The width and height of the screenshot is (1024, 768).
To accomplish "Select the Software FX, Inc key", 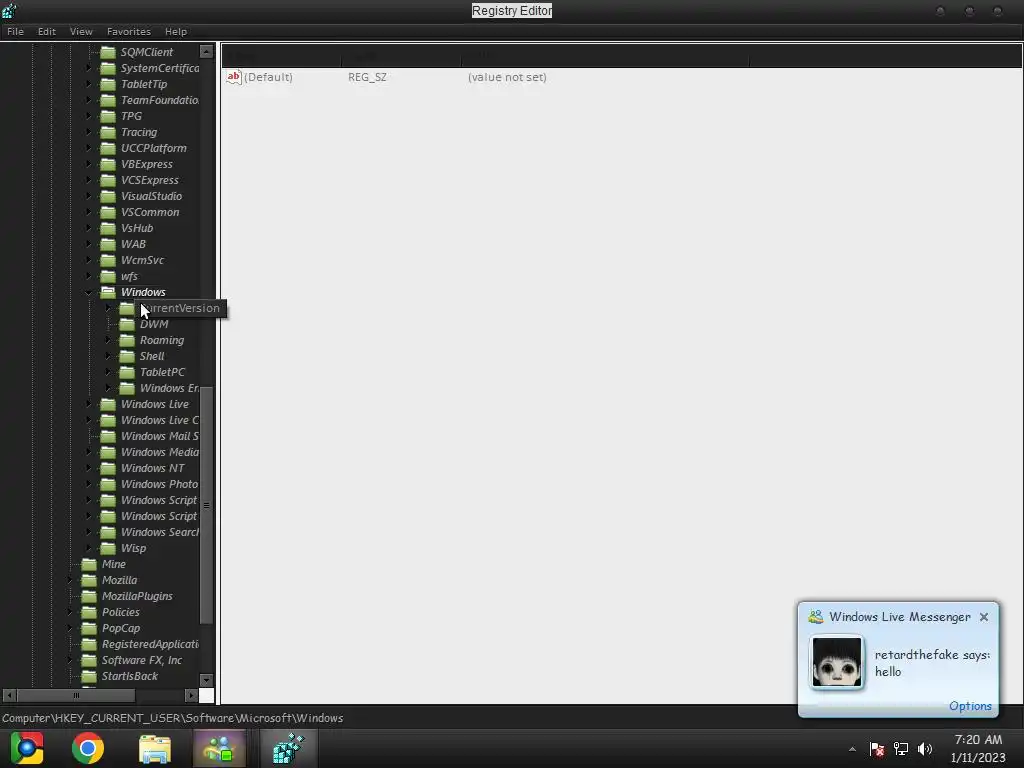I will coord(142,660).
